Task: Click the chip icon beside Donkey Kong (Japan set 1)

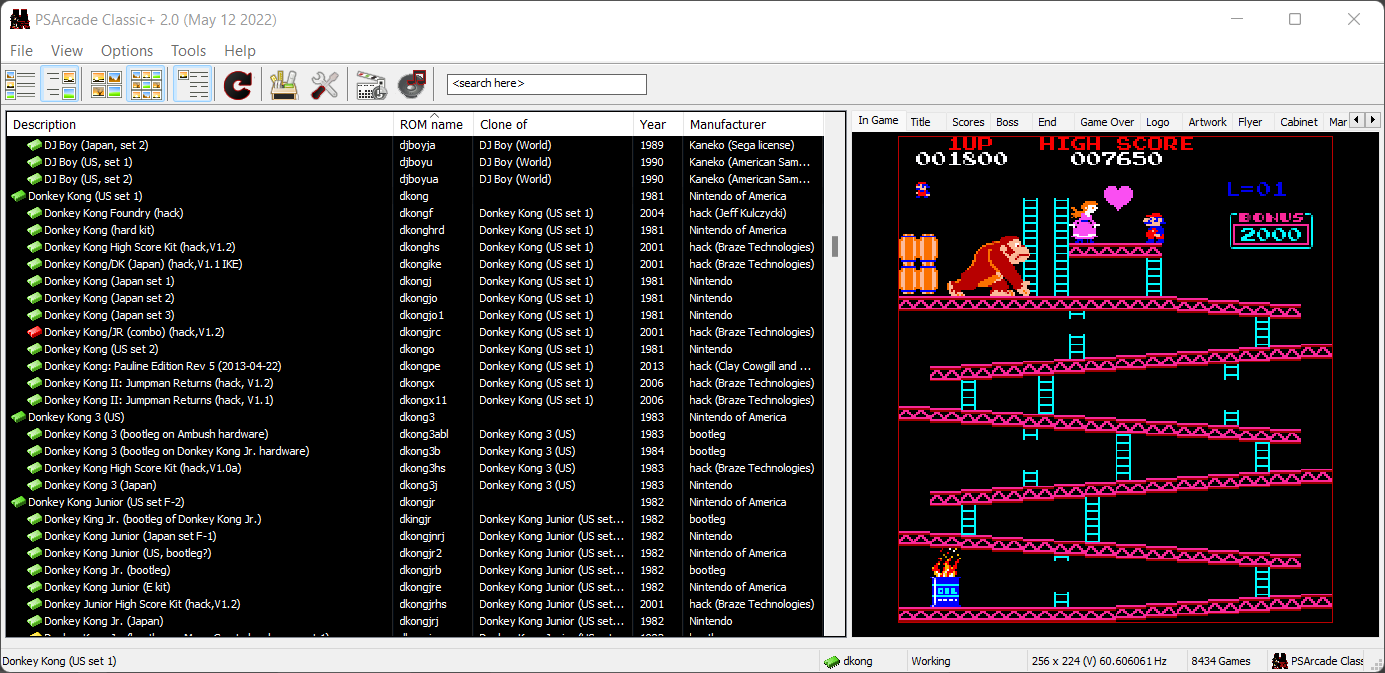Action: [34, 281]
